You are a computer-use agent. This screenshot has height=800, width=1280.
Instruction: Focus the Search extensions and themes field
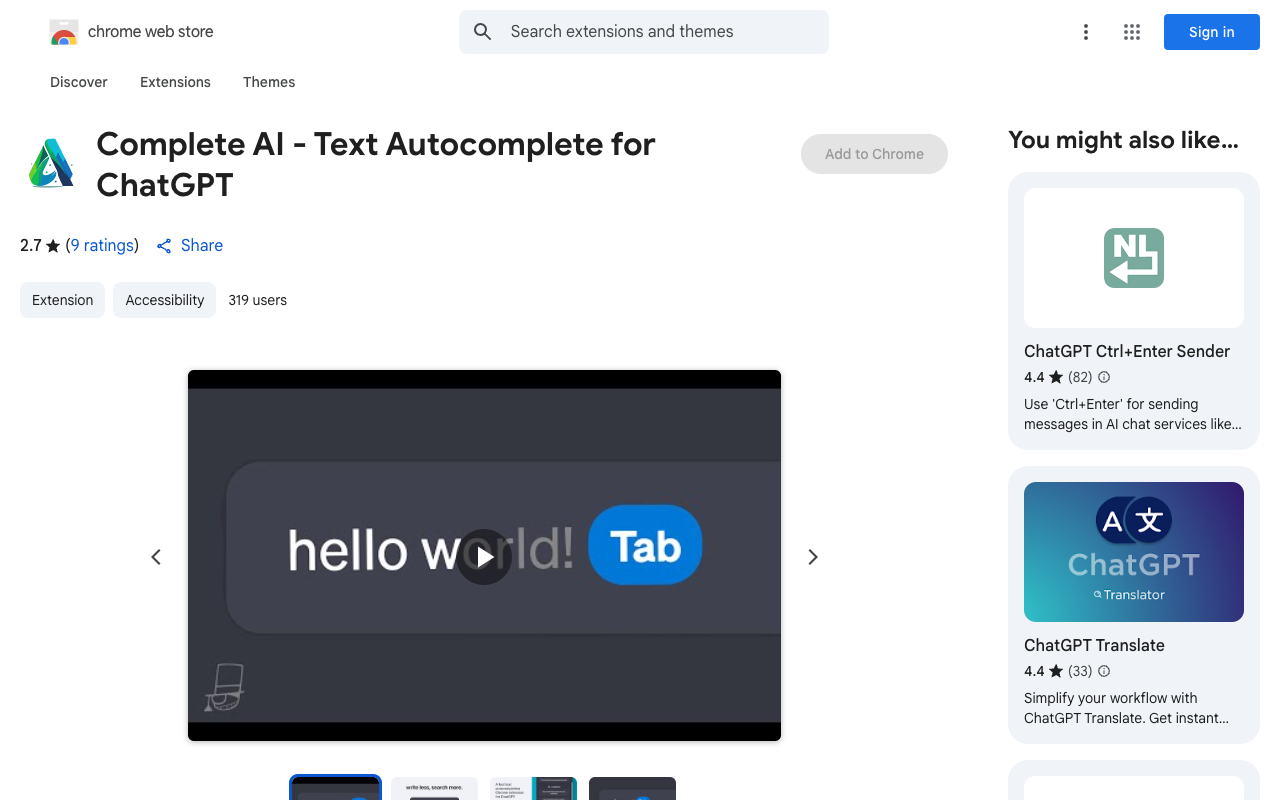click(644, 32)
